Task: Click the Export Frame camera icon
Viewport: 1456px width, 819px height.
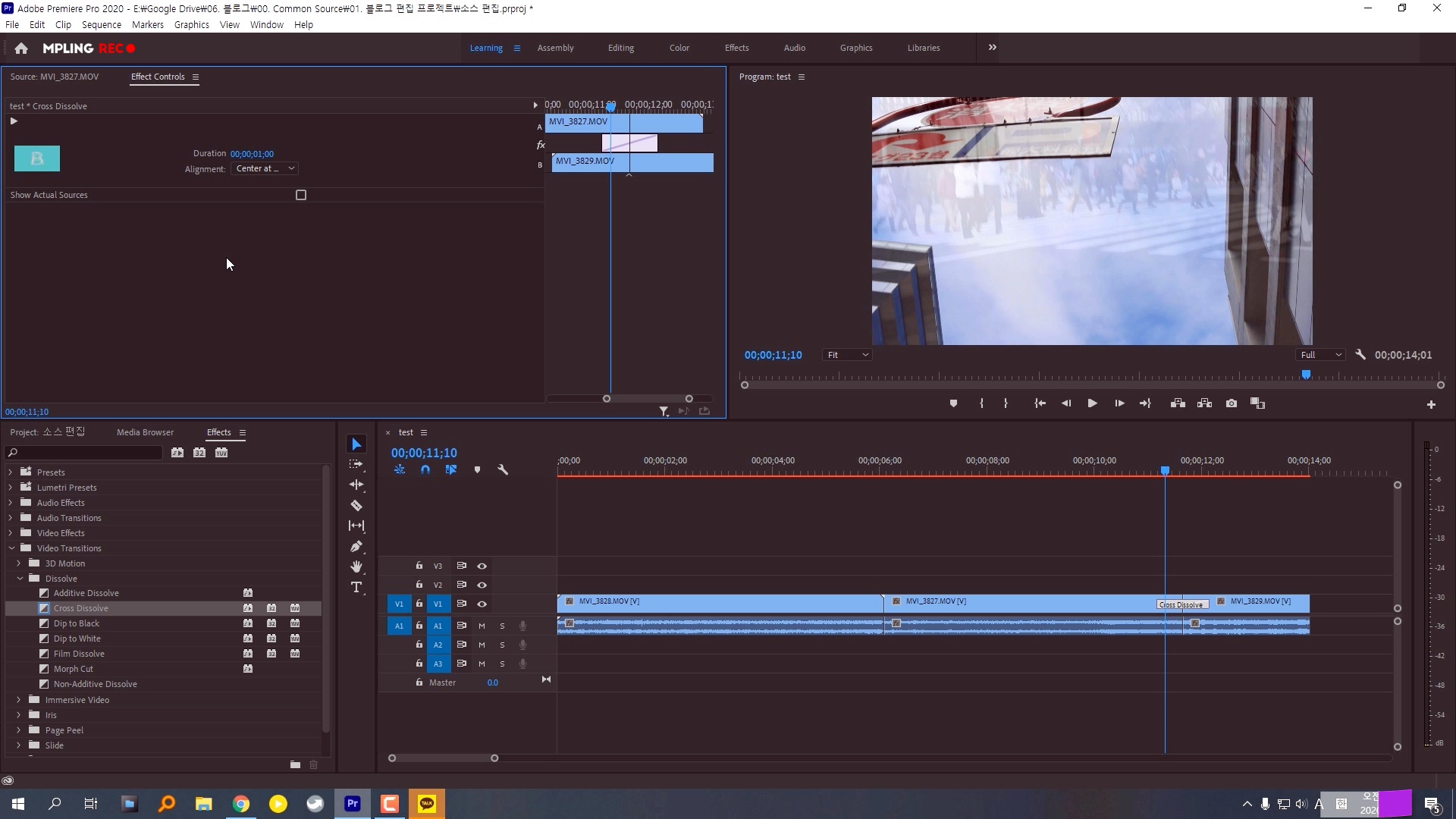Action: pos(1232,403)
